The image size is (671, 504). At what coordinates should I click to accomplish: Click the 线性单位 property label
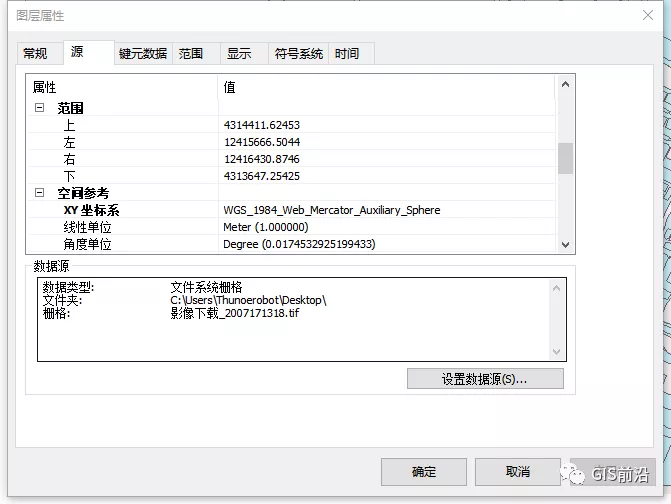[x=87, y=227]
